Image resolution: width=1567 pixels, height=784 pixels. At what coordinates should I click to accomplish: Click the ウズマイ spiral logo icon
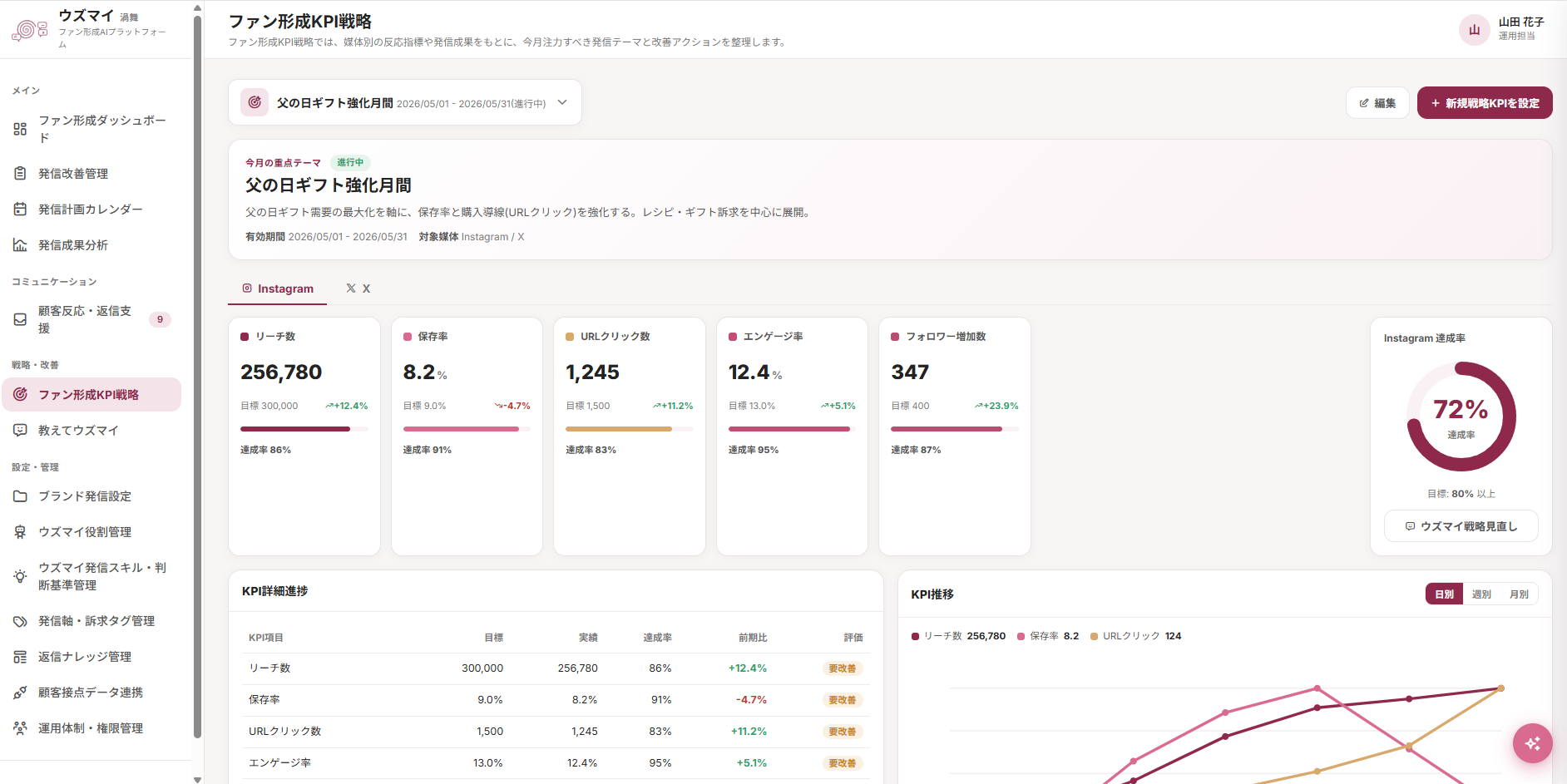[29, 29]
